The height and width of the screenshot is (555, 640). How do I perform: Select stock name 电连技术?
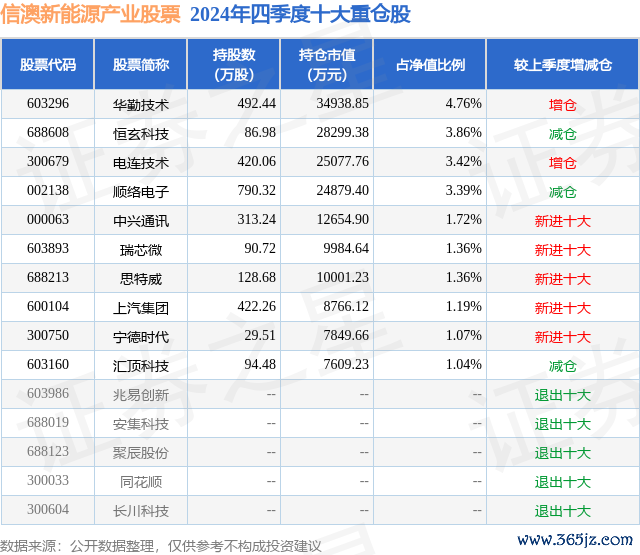point(141,163)
